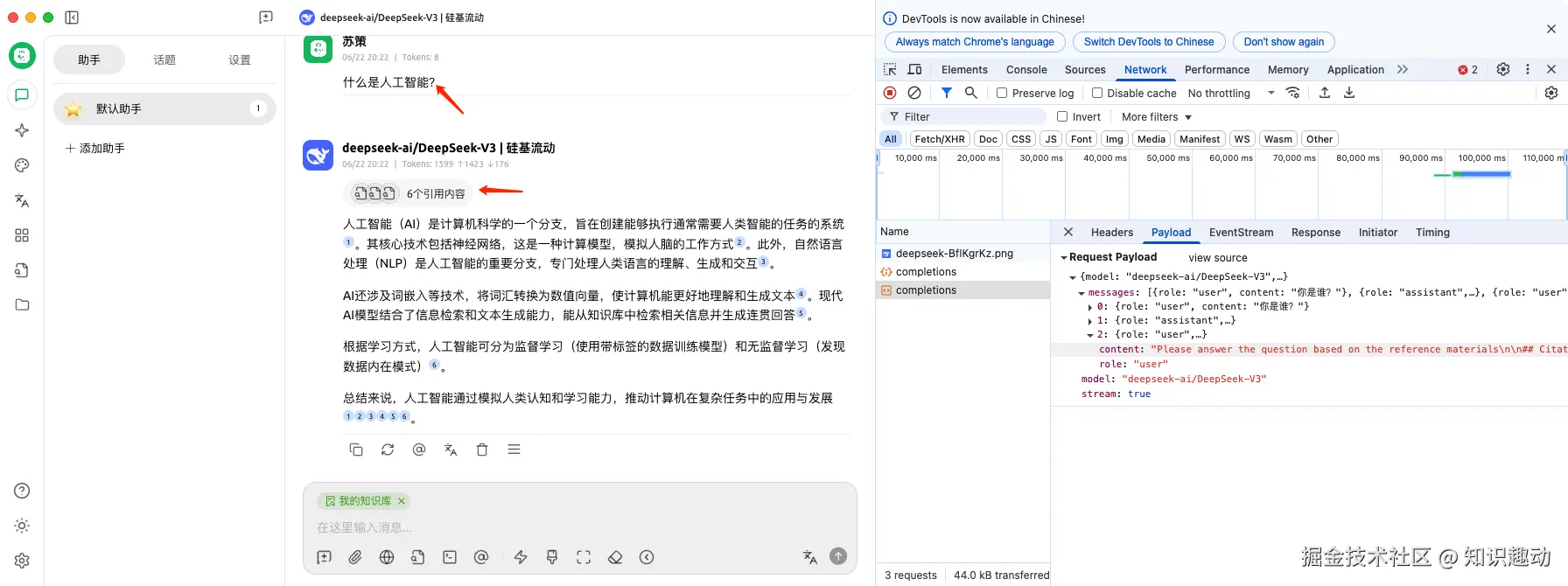Show more DevTools panels with the double chevron
Screen dimensions: 1568x586
1403,69
